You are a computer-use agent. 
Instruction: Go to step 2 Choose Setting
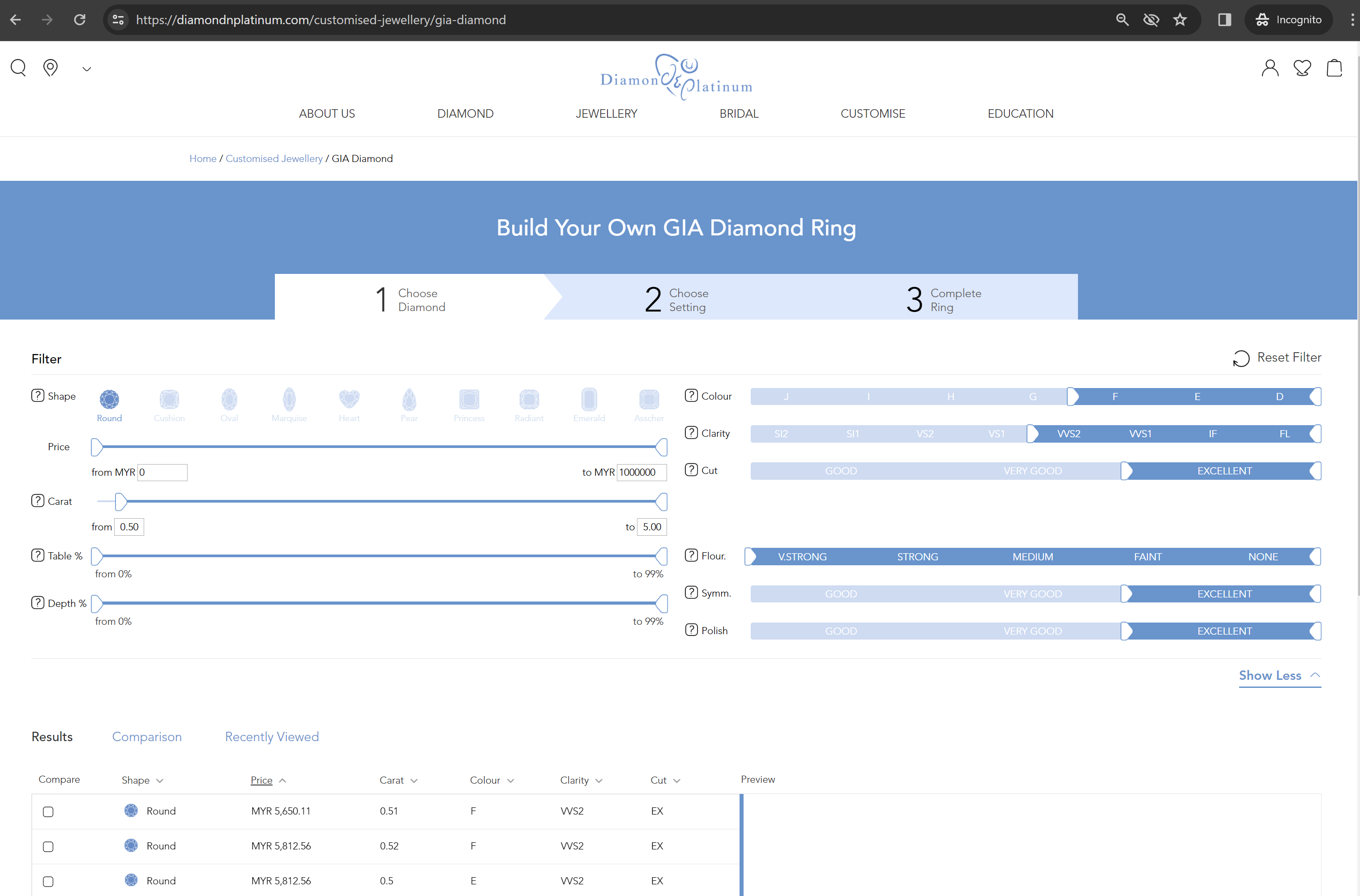(x=676, y=299)
